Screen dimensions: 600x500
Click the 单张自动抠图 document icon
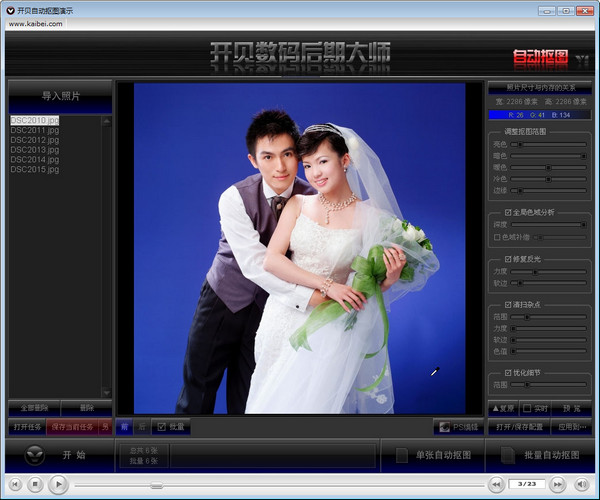coord(401,455)
